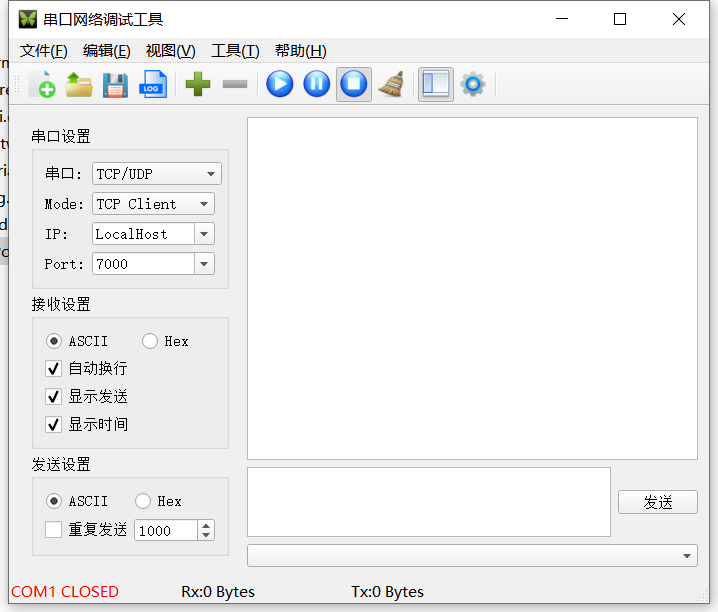Click the 串口设置 section label
Viewport: 718px width, 612px height.
coord(61,136)
